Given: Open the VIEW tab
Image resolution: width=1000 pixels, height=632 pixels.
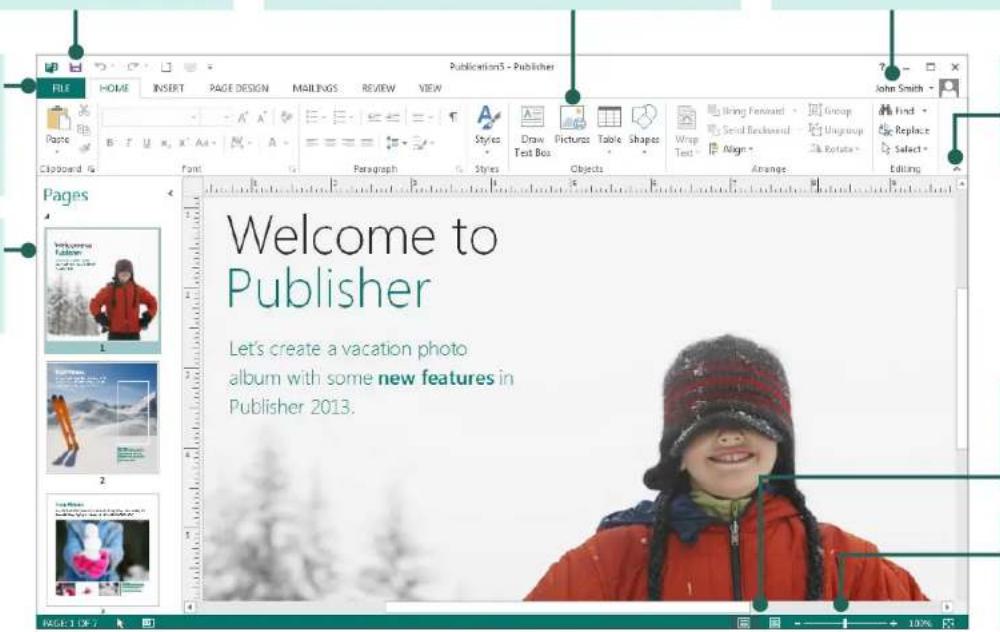Looking at the screenshot, I should pos(430,88).
